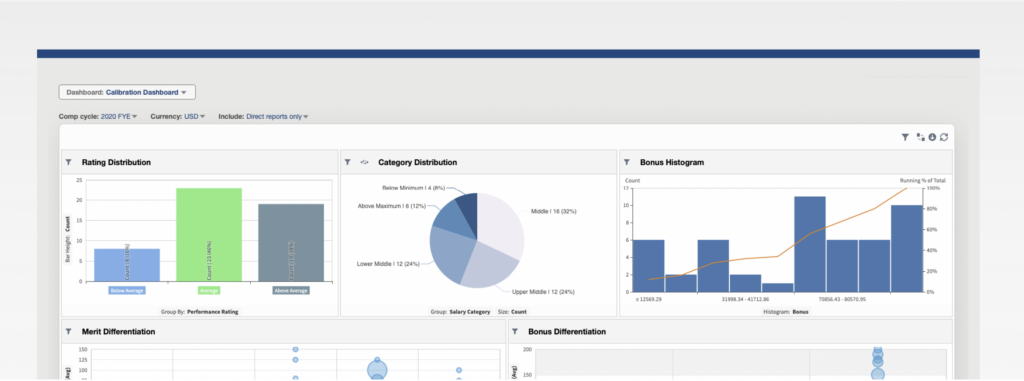The image size is (1024, 381).
Task: Click the 'Above Maximum | 6 (12%)' label
Action: [392, 206]
